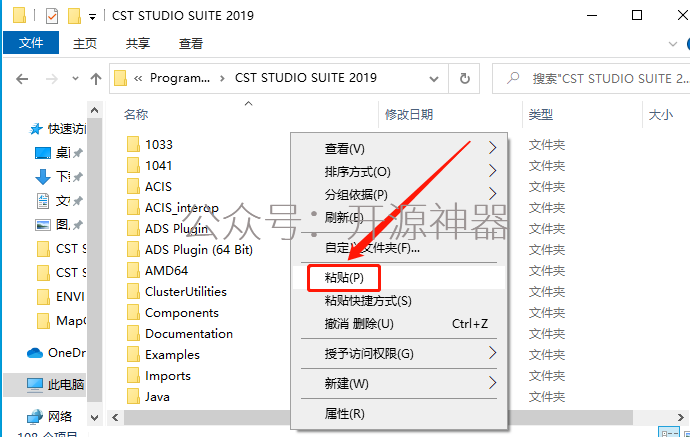Click horizontal scrollbar right arrow
Screen dimensions: 690x437
click(680, 417)
